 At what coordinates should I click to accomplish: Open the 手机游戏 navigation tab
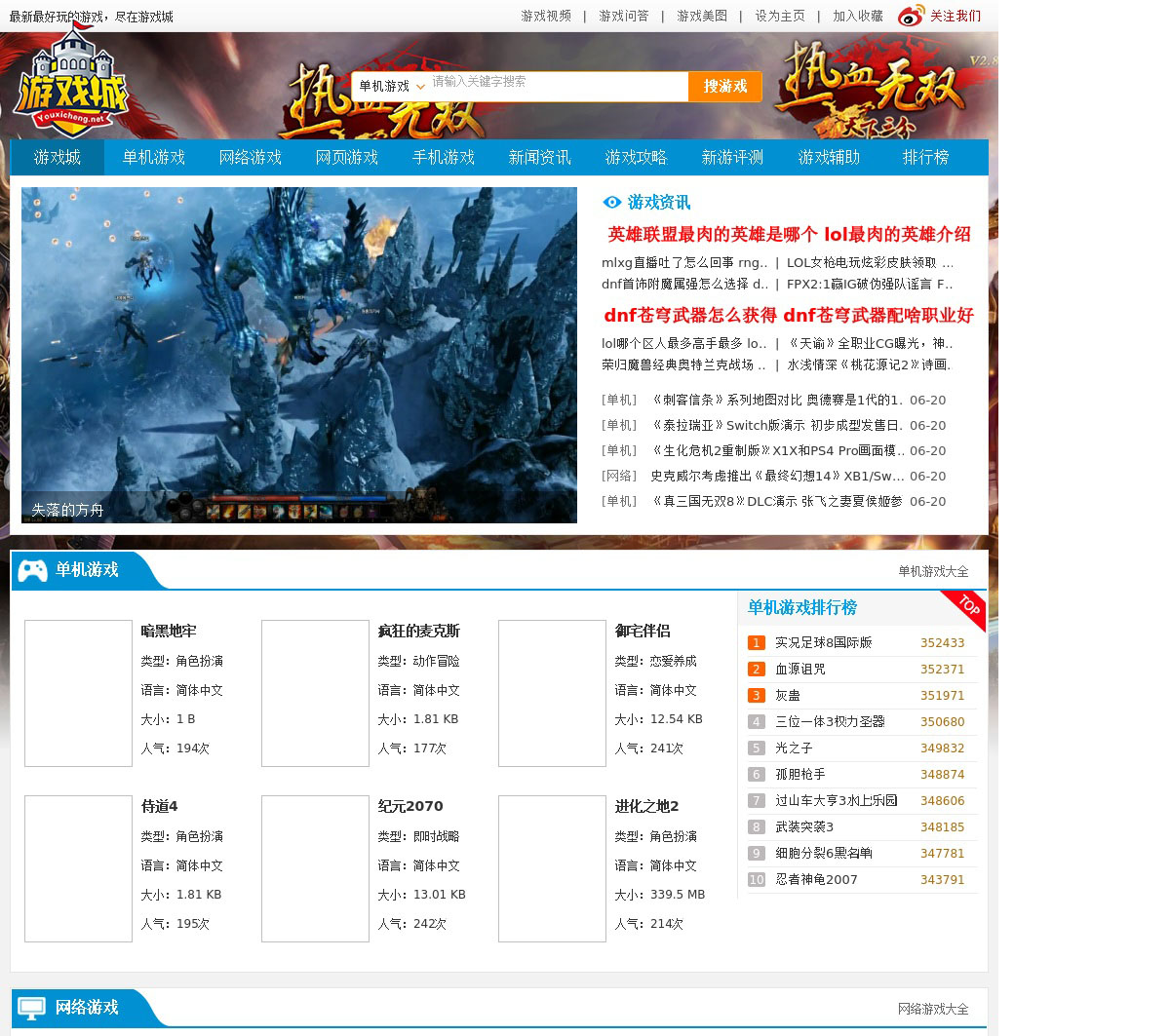pos(444,157)
